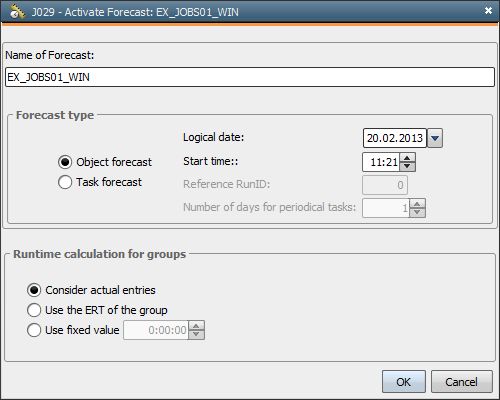Decrement number of days for periodical tasks
Viewport: 500px width, 400px height.
click(x=417, y=212)
